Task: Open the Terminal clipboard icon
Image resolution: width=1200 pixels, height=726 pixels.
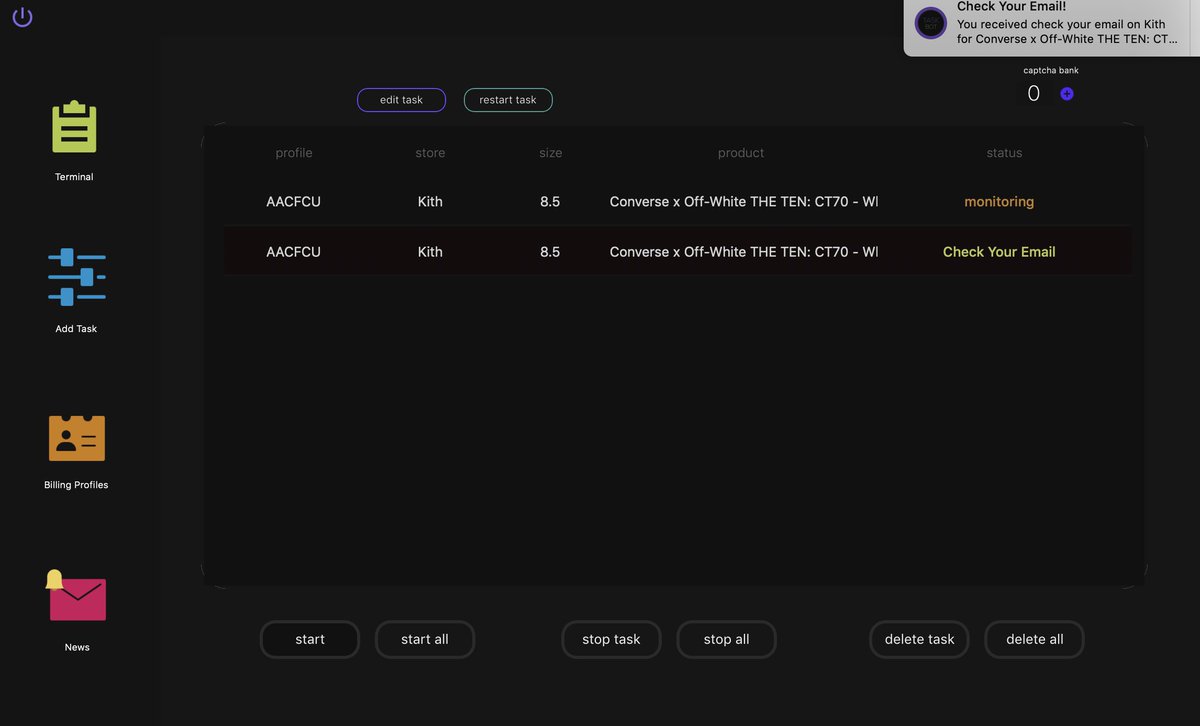Action: 74,127
